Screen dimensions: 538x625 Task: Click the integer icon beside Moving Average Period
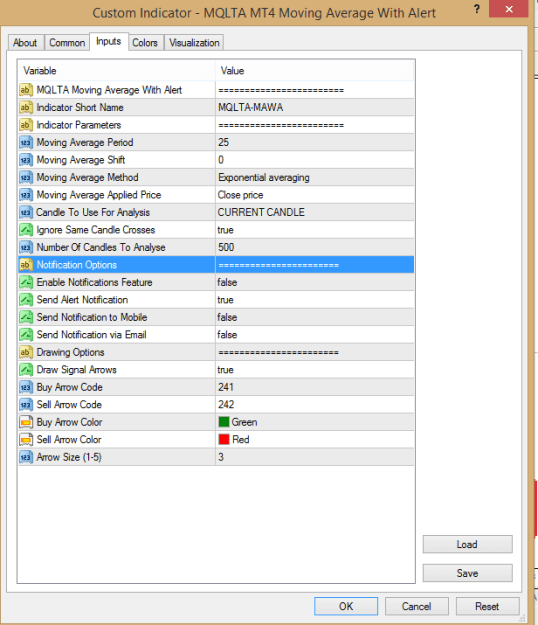click(x=26, y=142)
